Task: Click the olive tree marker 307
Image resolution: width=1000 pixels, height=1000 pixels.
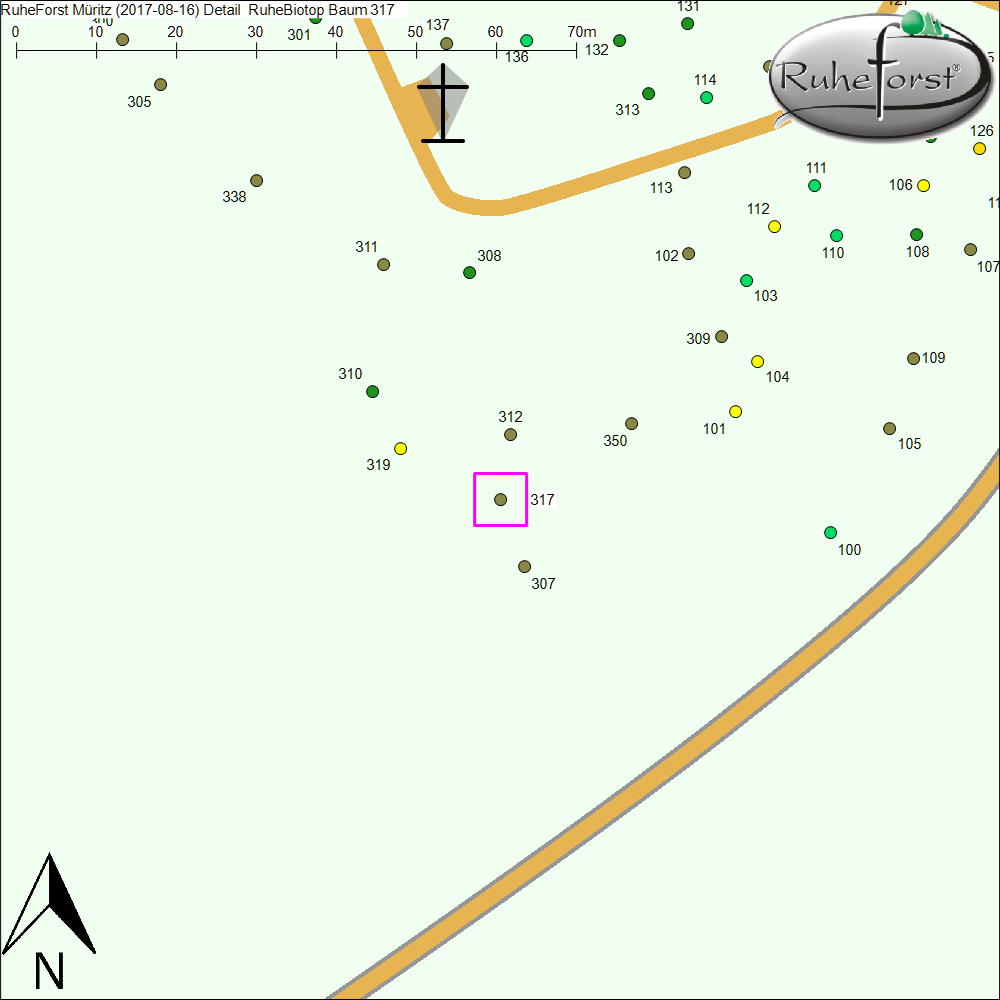Action: pyautogui.click(x=525, y=566)
